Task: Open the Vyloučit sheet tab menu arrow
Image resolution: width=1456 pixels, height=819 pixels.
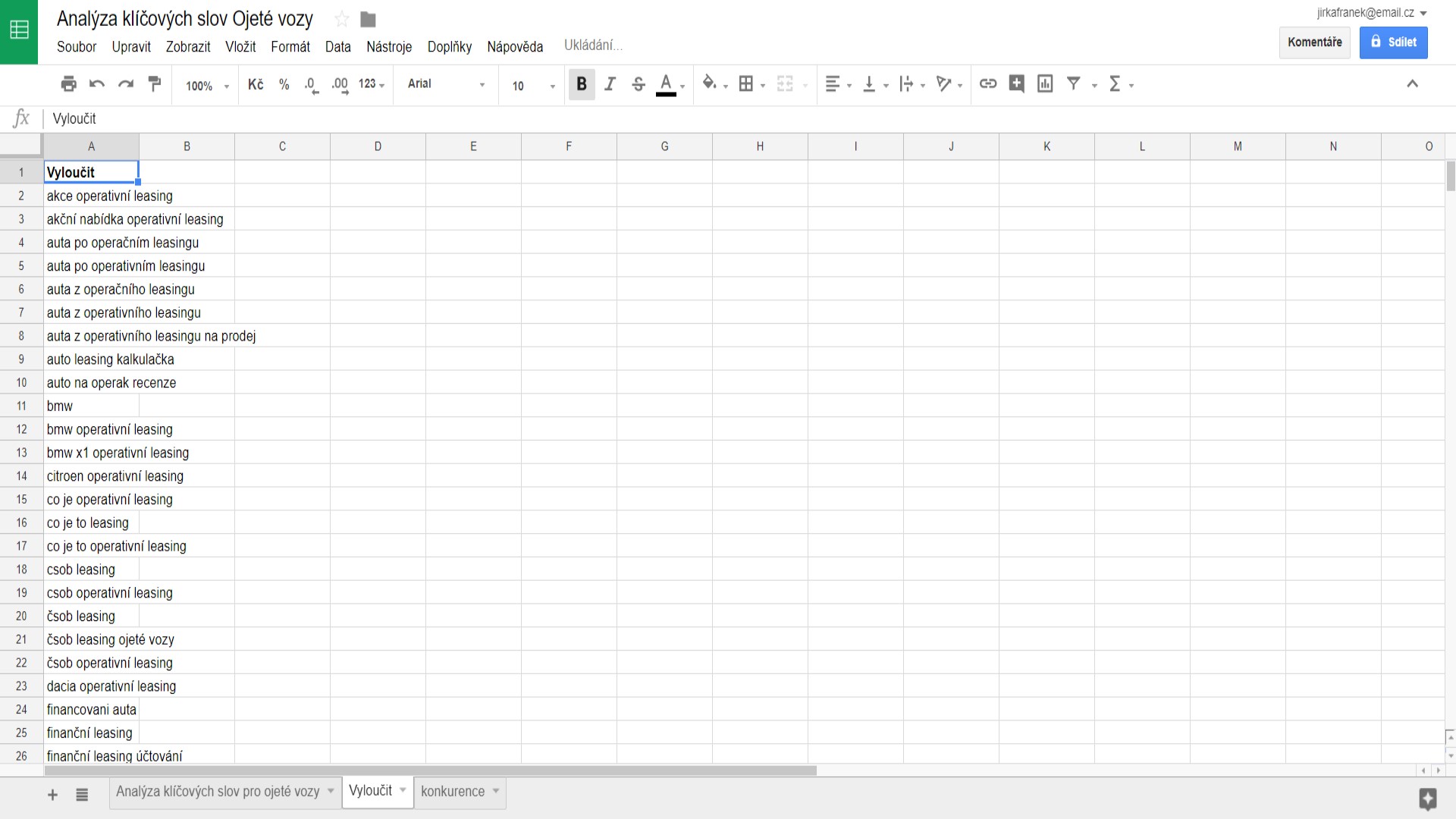Action: click(403, 790)
